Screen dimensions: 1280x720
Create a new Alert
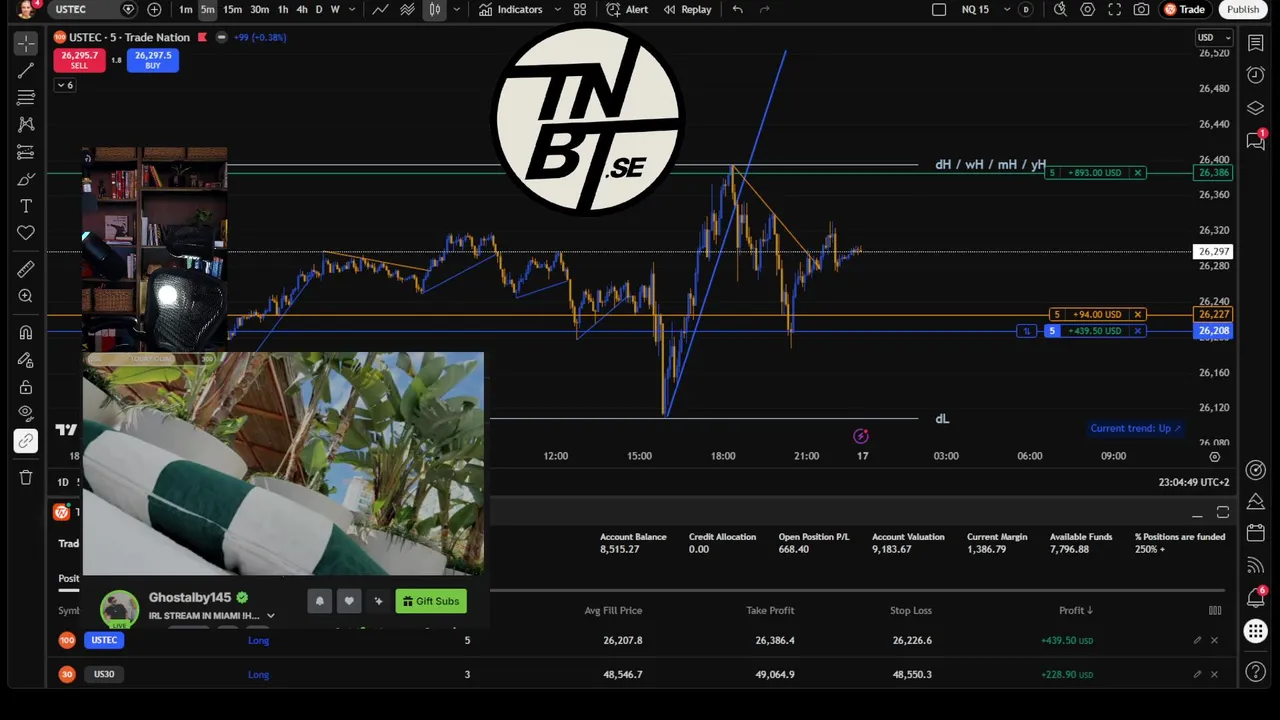(x=627, y=9)
